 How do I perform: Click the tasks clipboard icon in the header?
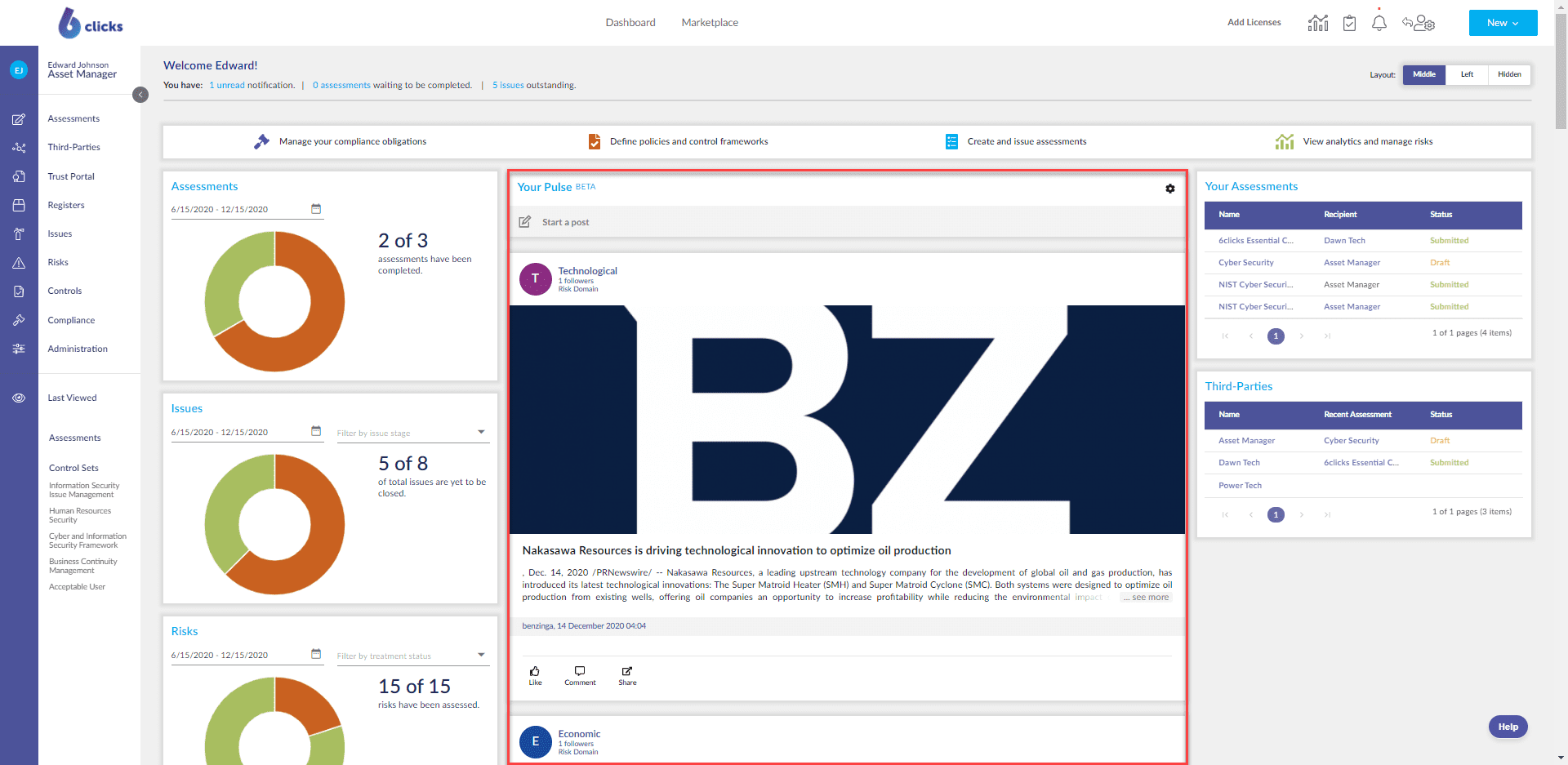1348,23
